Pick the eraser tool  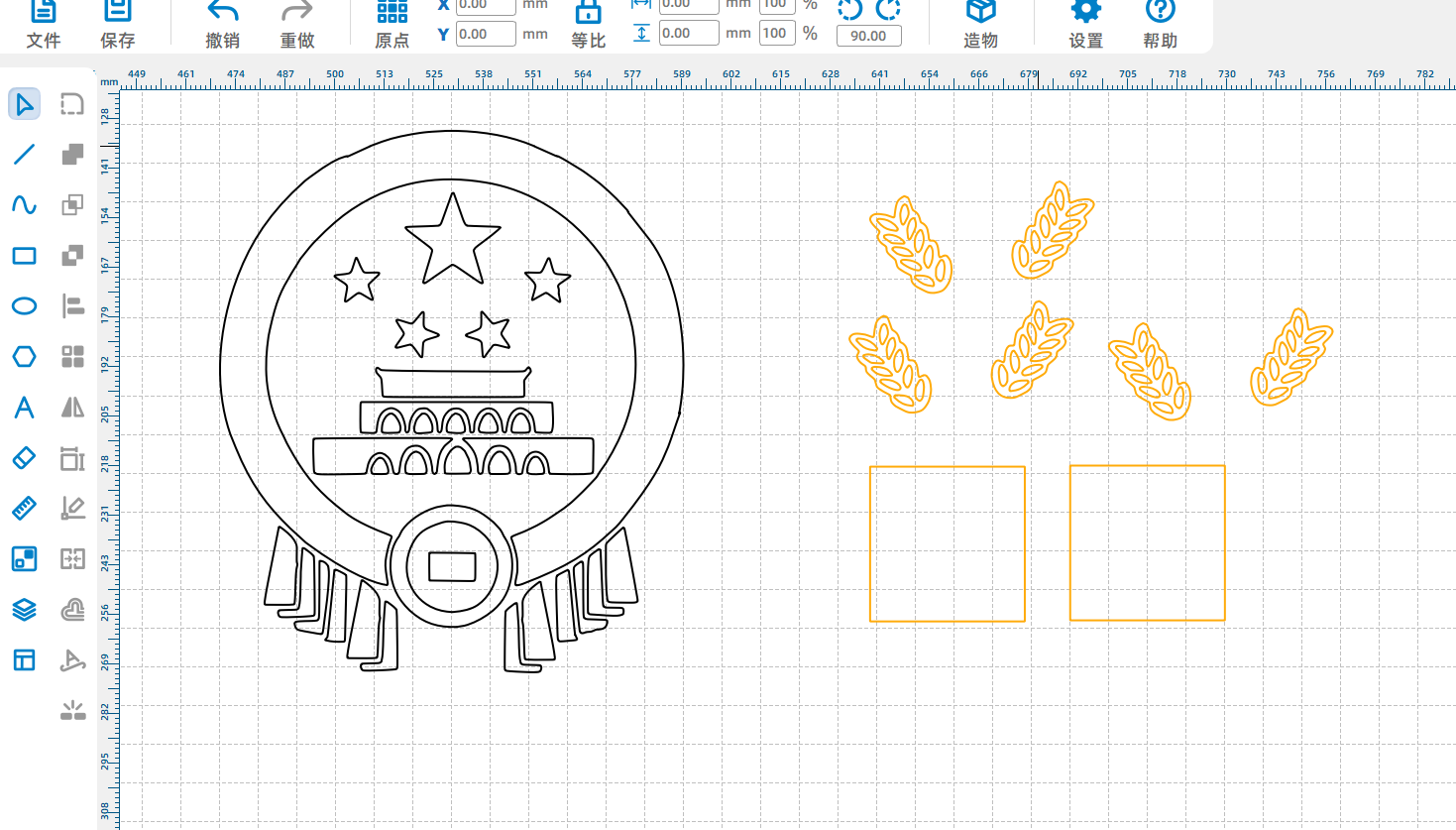pos(25,457)
